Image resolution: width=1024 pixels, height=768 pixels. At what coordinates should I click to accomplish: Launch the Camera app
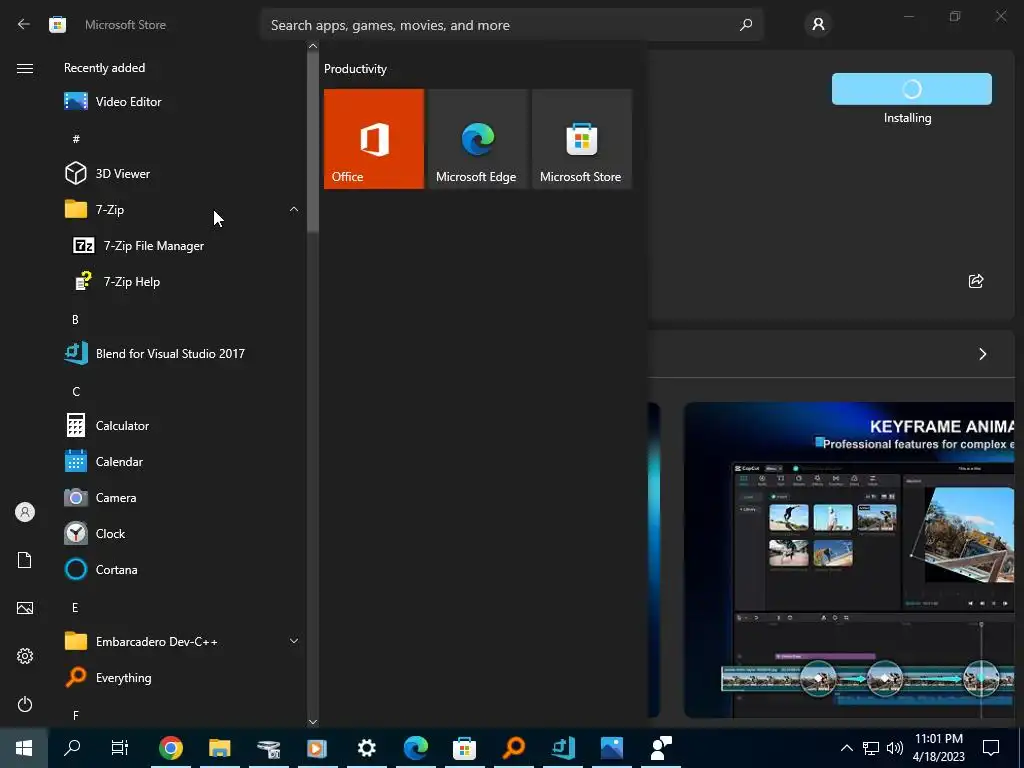click(x=183, y=498)
